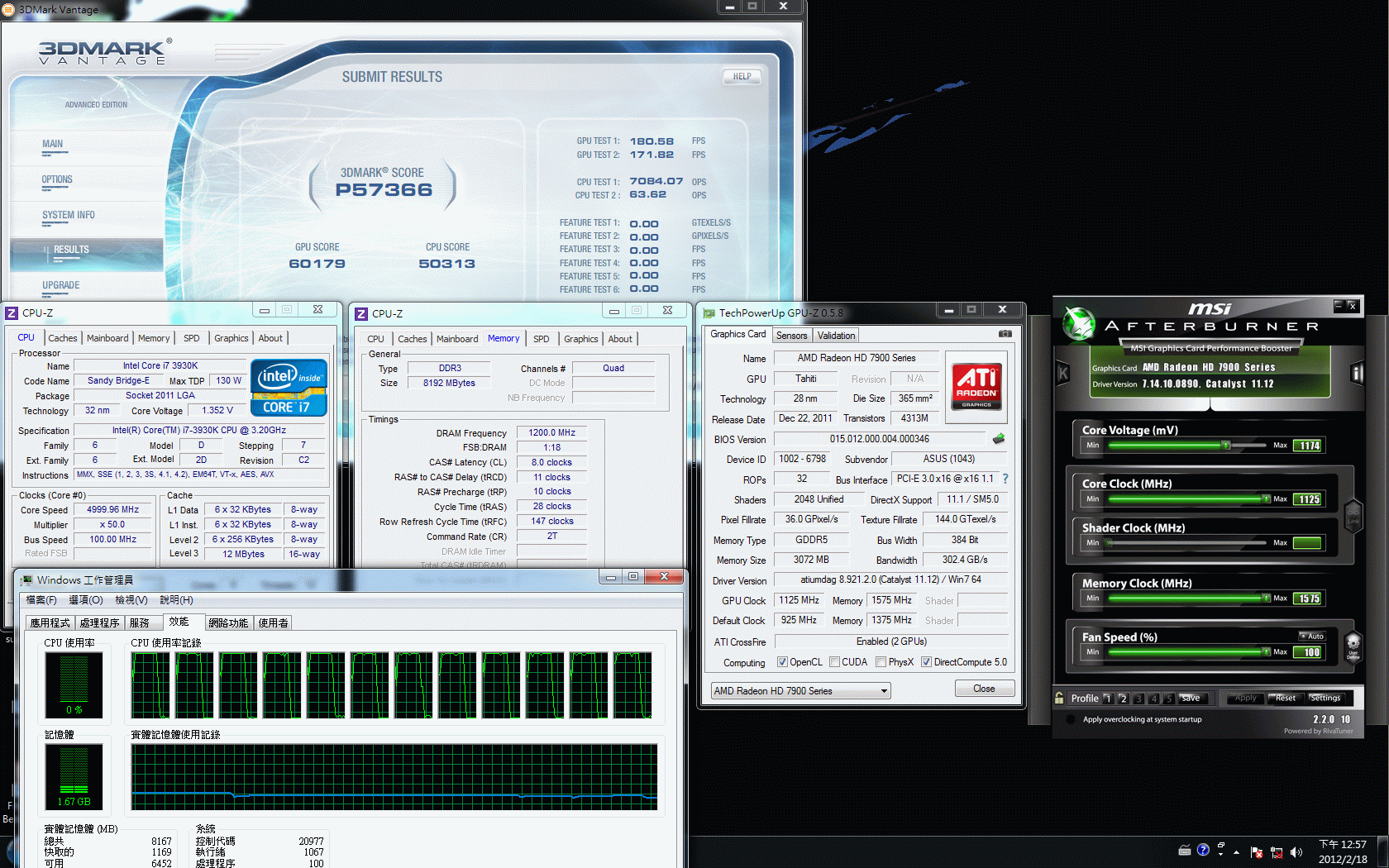The width and height of the screenshot is (1389, 868).
Task: Minimize MSI Afterburner window
Action: coord(1338,306)
